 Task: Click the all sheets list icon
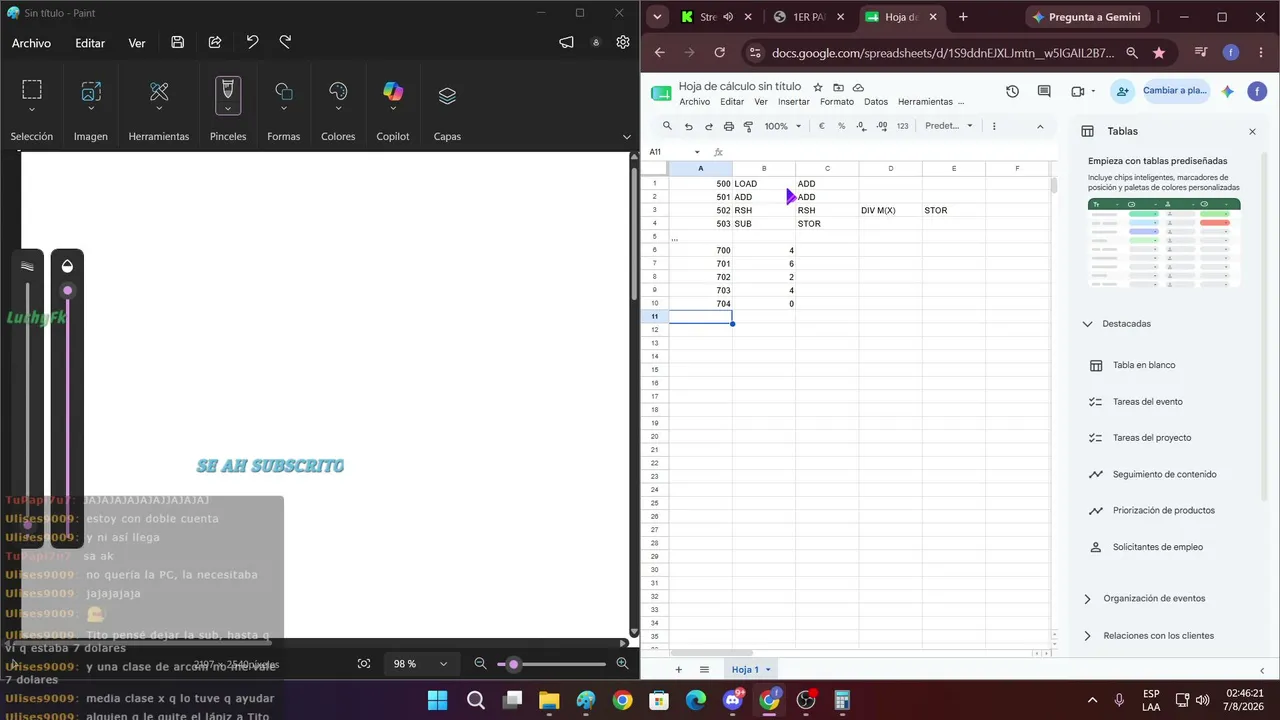point(704,669)
